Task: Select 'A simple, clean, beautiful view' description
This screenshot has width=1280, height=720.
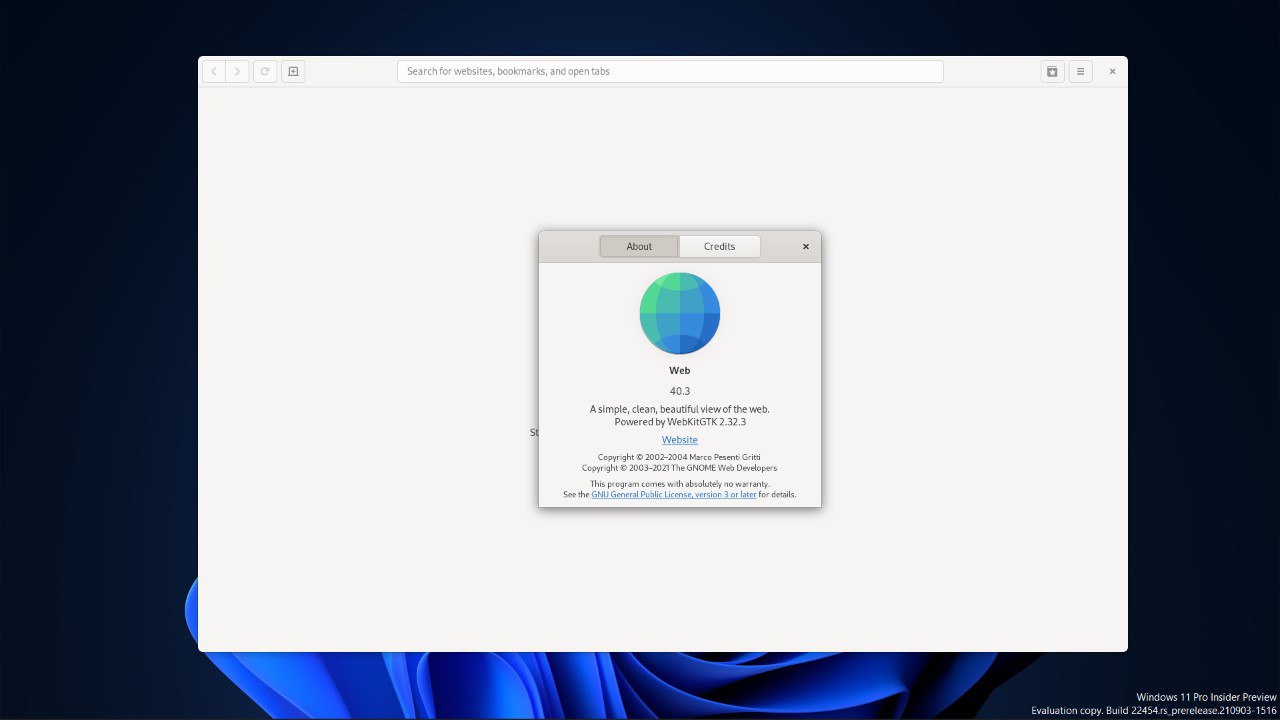Action: click(x=680, y=409)
